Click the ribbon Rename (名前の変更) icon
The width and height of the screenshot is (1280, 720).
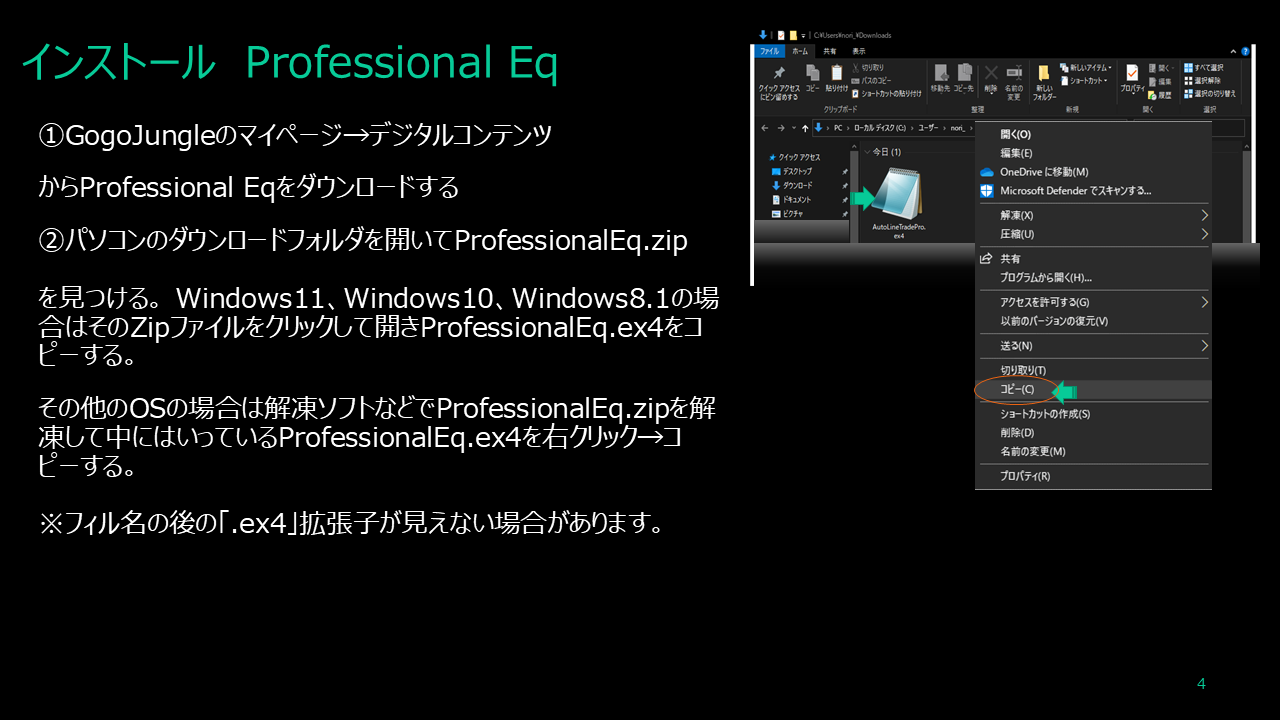click(1014, 73)
